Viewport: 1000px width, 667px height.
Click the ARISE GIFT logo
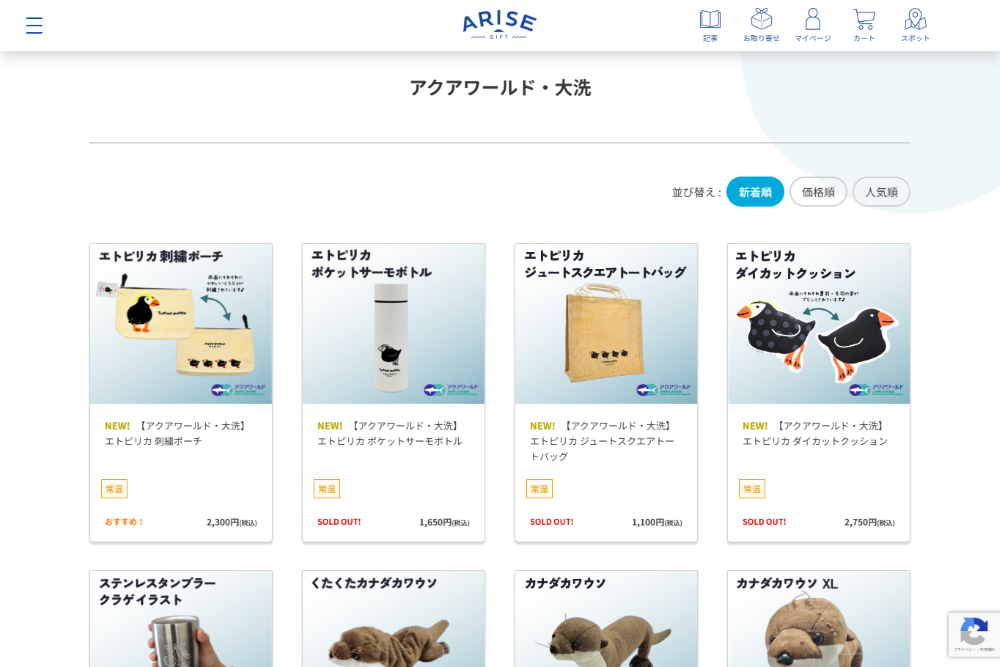coord(498,25)
